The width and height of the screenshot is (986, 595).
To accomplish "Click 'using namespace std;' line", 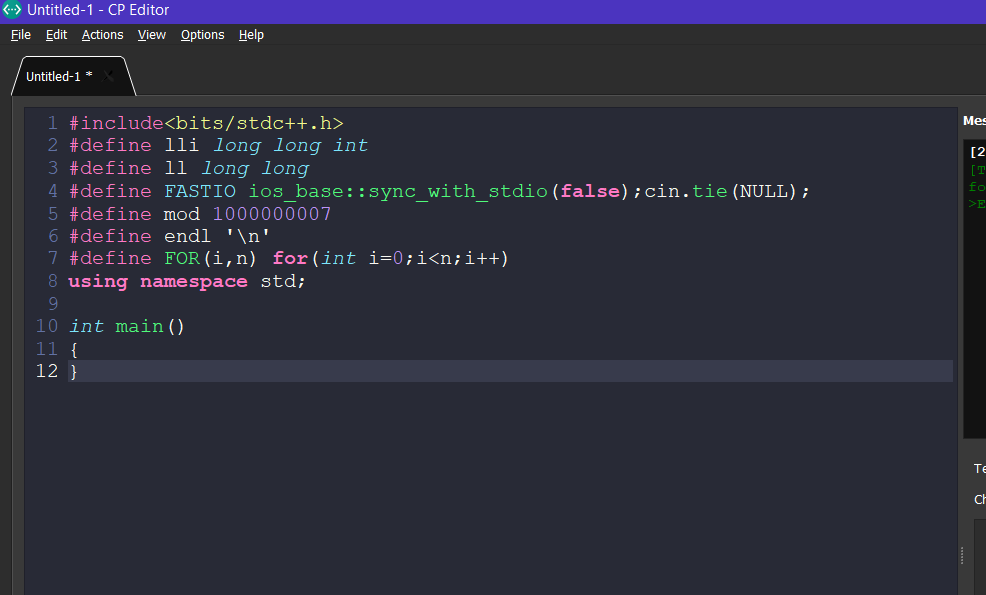I will [x=187, y=281].
